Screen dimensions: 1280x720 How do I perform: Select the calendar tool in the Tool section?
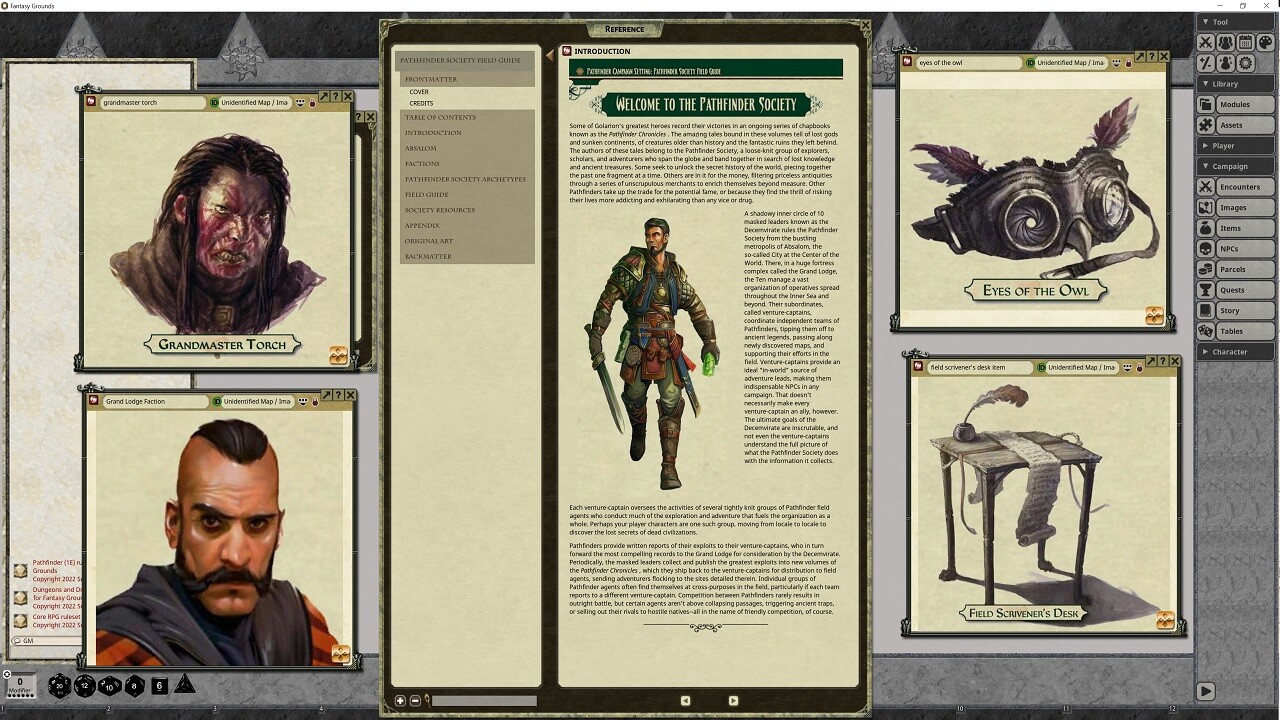click(x=1246, y=42)
